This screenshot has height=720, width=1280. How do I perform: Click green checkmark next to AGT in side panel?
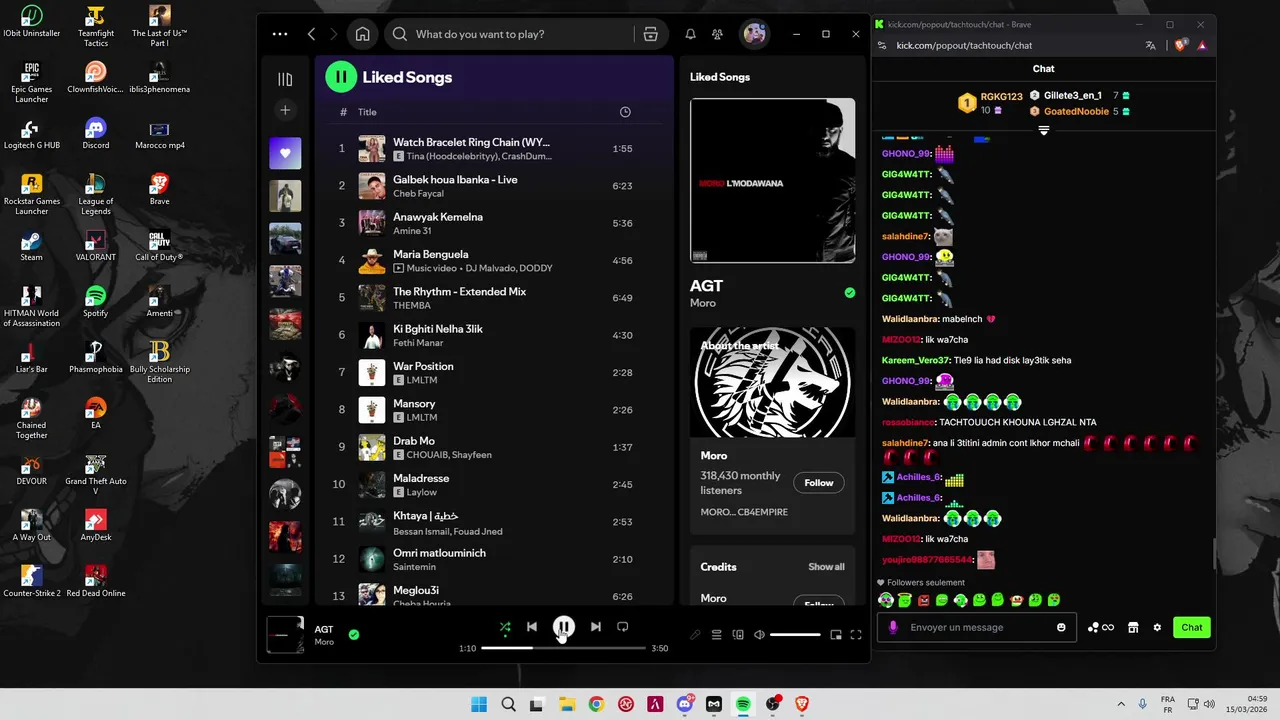tap(849, 293)
